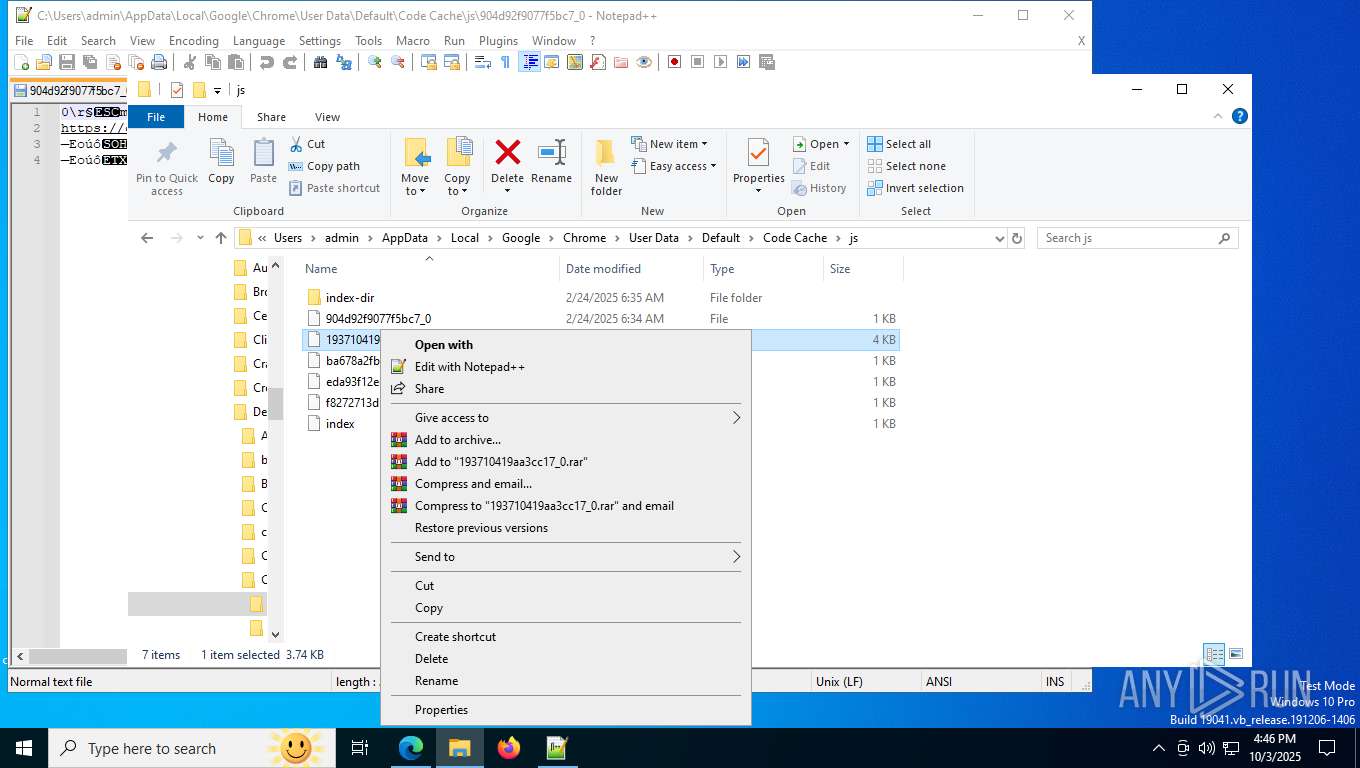Expand the address bar history dropdown
Image resolution: width=1360 pixels, height=768 pixels.
click(999, 238)
